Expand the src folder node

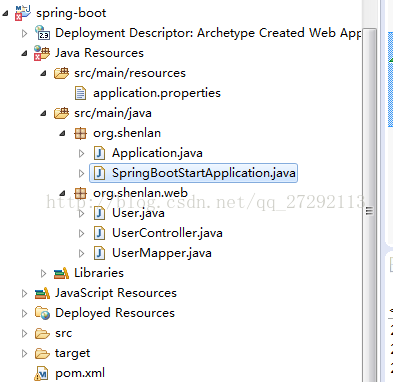(24, 334)
